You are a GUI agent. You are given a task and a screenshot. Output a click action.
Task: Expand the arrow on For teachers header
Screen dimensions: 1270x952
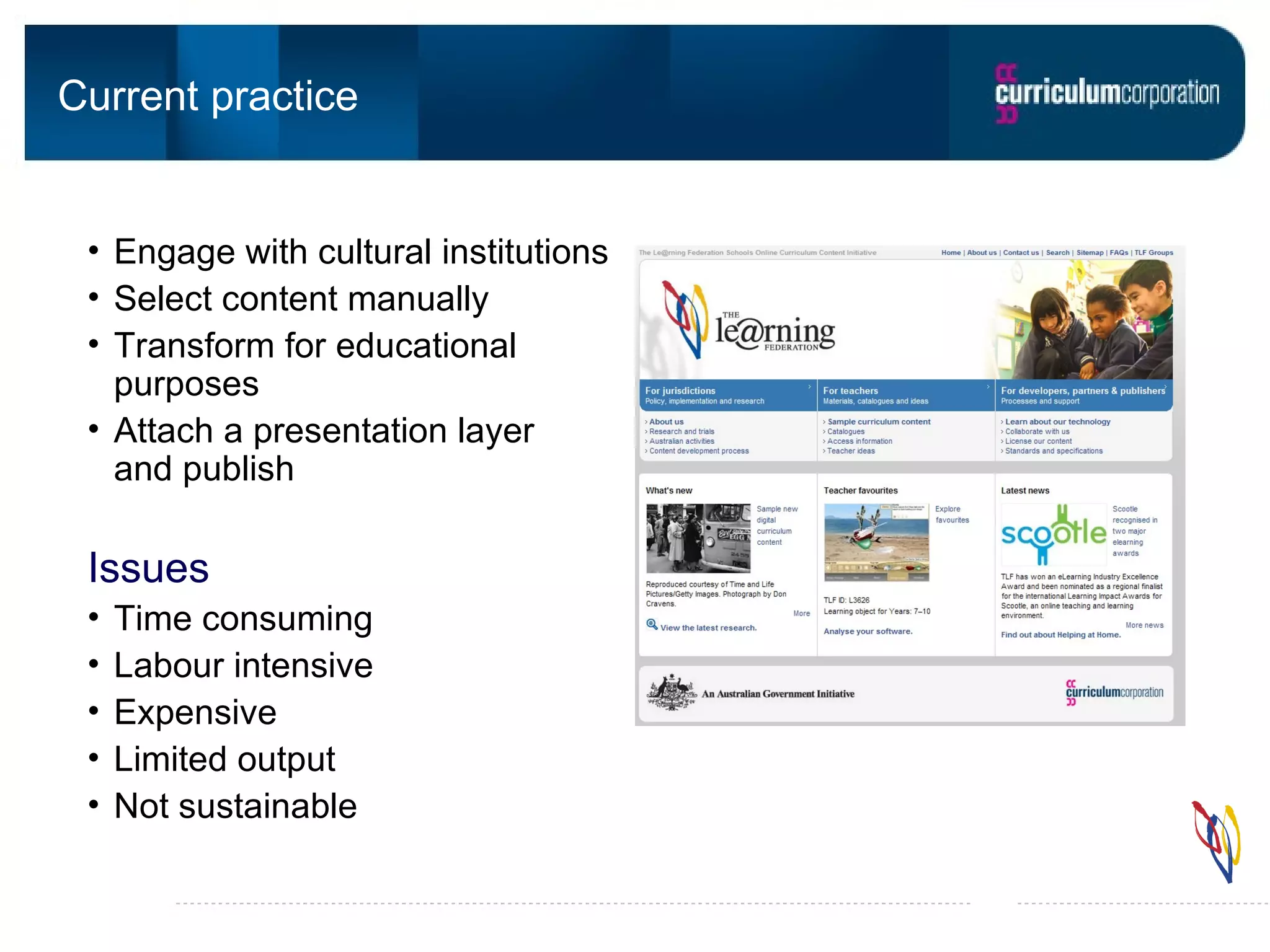pyautogui.click(x=988, y=387)
